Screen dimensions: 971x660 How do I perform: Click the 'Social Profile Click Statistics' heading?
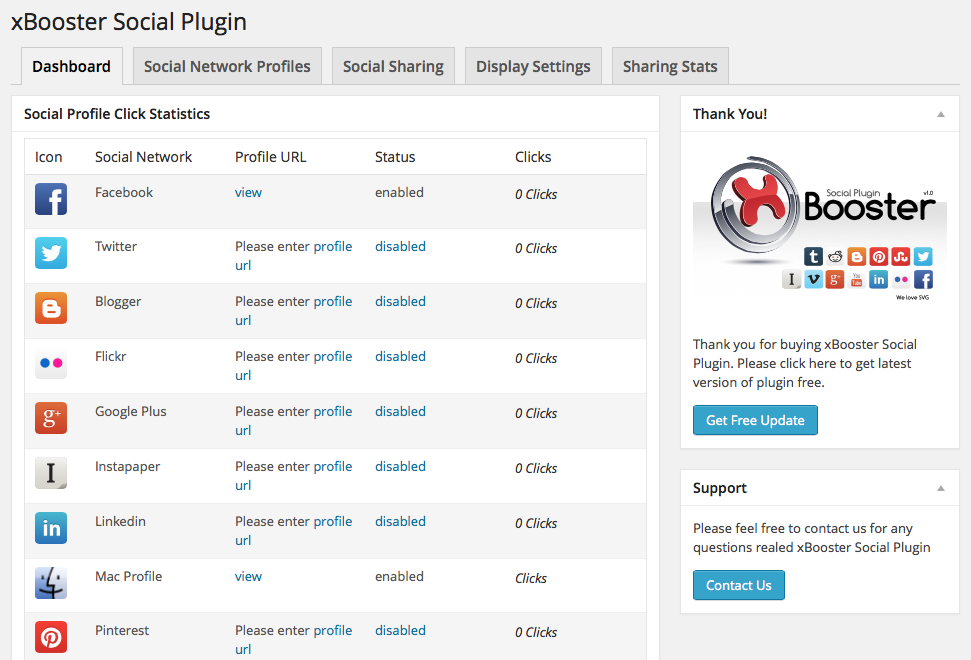(117, 114)
